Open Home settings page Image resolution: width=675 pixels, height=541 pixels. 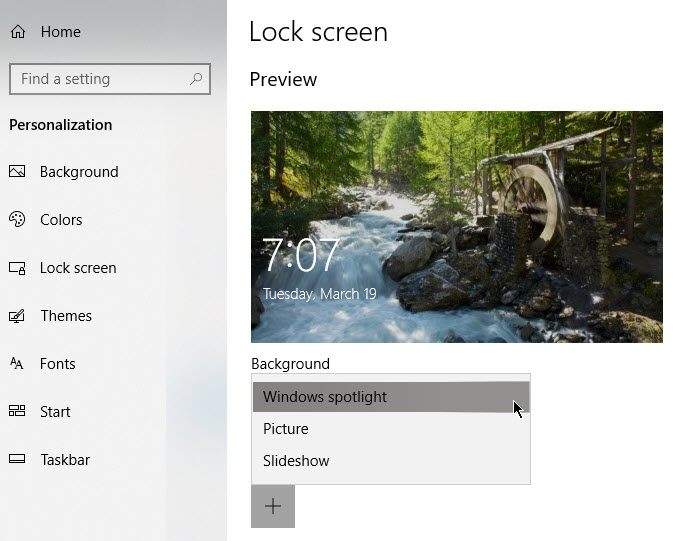61,32
